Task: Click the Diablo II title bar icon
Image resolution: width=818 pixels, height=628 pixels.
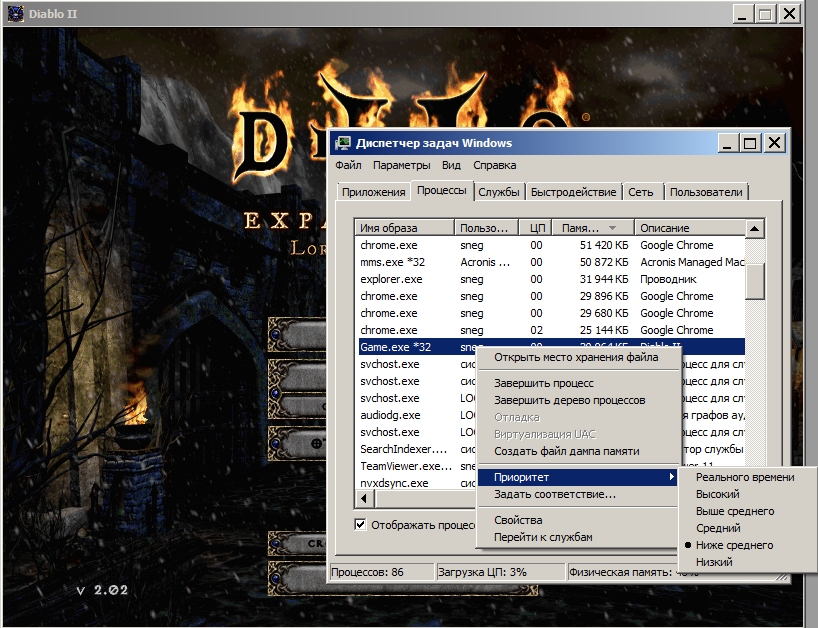Action: tap(16, 14)
